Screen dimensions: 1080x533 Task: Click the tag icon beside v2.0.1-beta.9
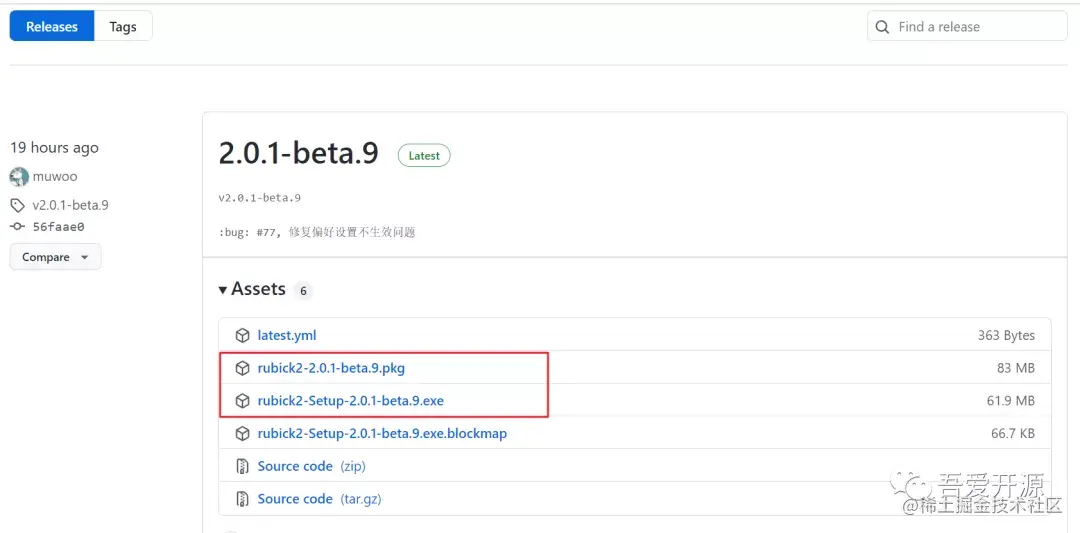[x=17, y=205]
